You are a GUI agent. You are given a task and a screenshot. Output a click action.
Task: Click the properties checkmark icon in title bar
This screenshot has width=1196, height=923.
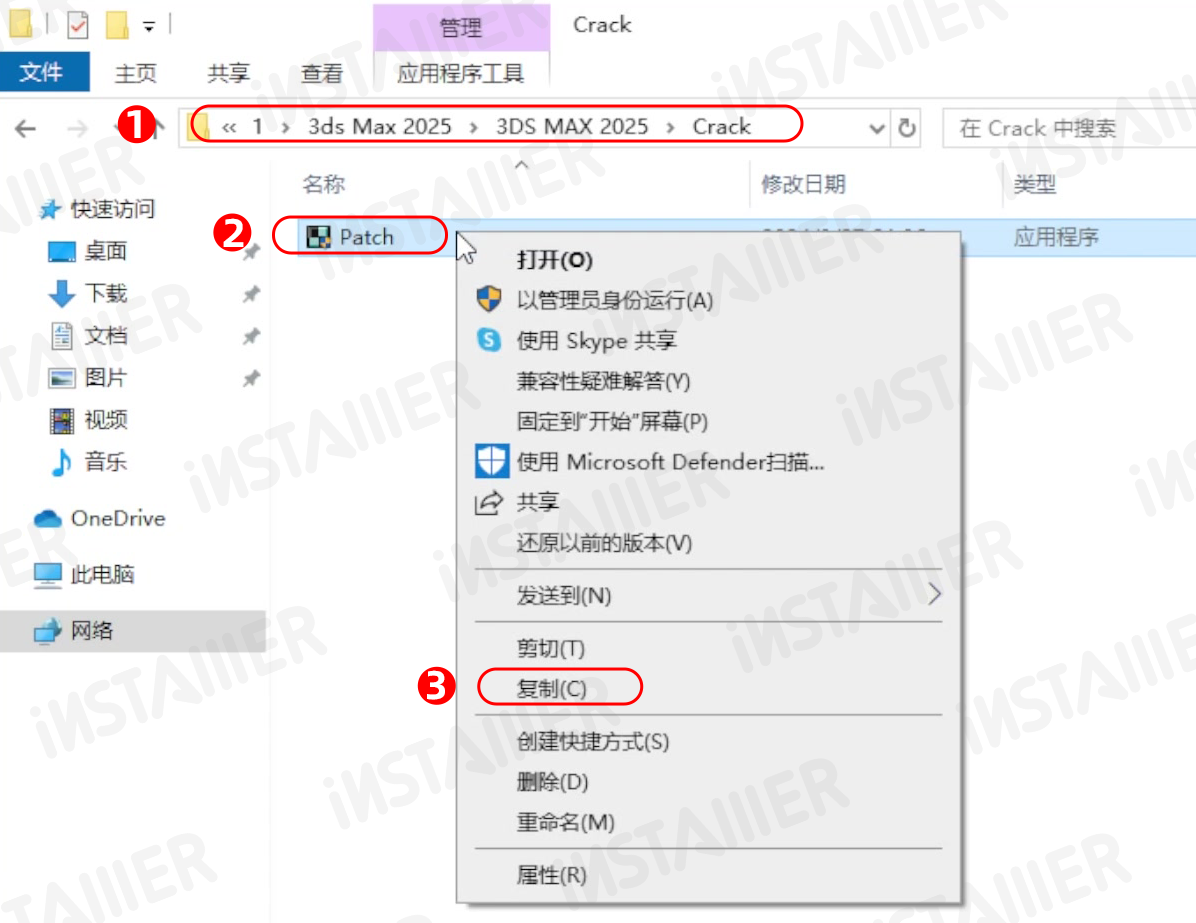pos(78,25)
